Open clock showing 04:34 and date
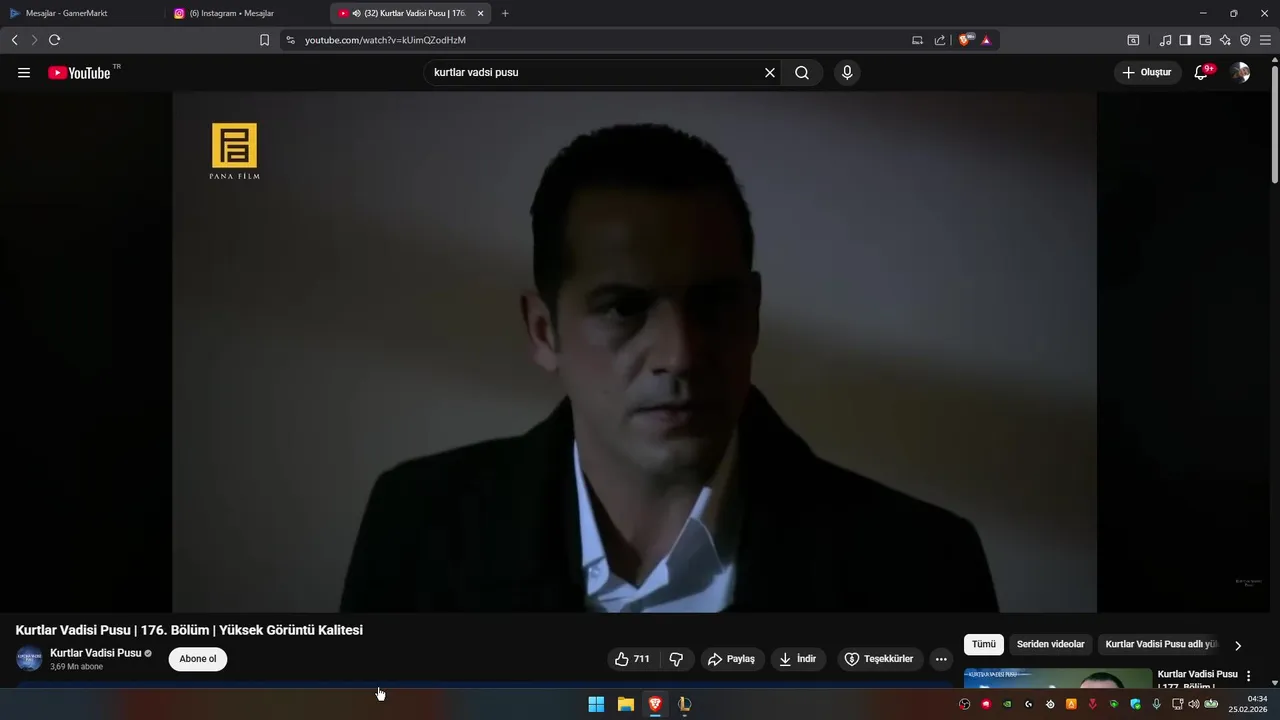 tap(1249, 704)
